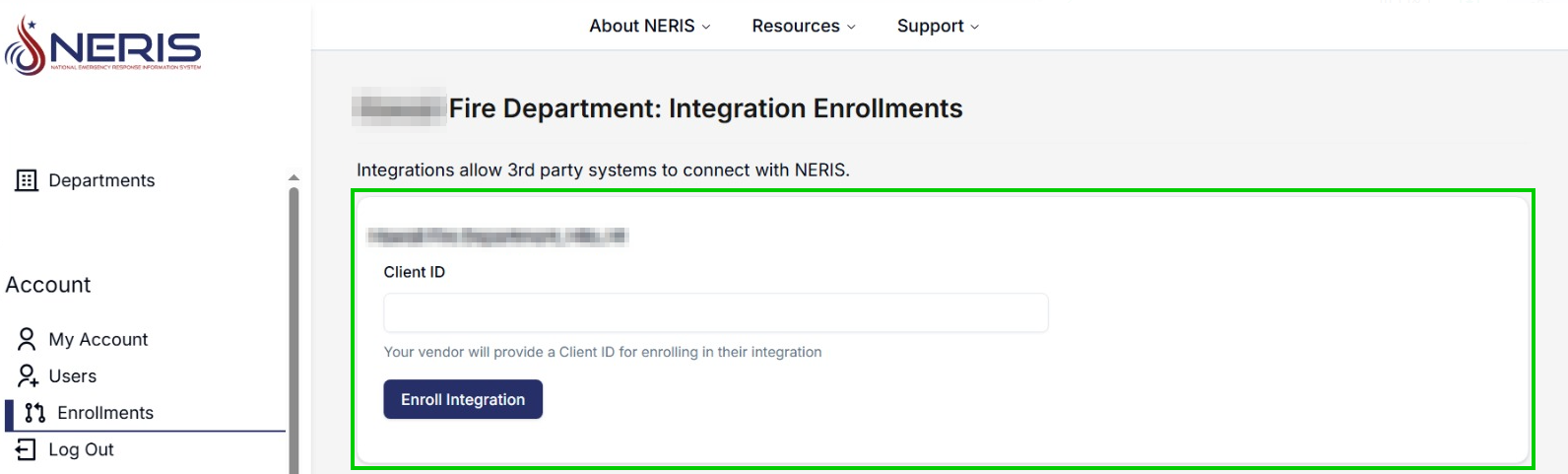The height and width of the screenshot is (474, 1568).
Task: Expand the Support chevron arrow
Action: coord(975,27)
